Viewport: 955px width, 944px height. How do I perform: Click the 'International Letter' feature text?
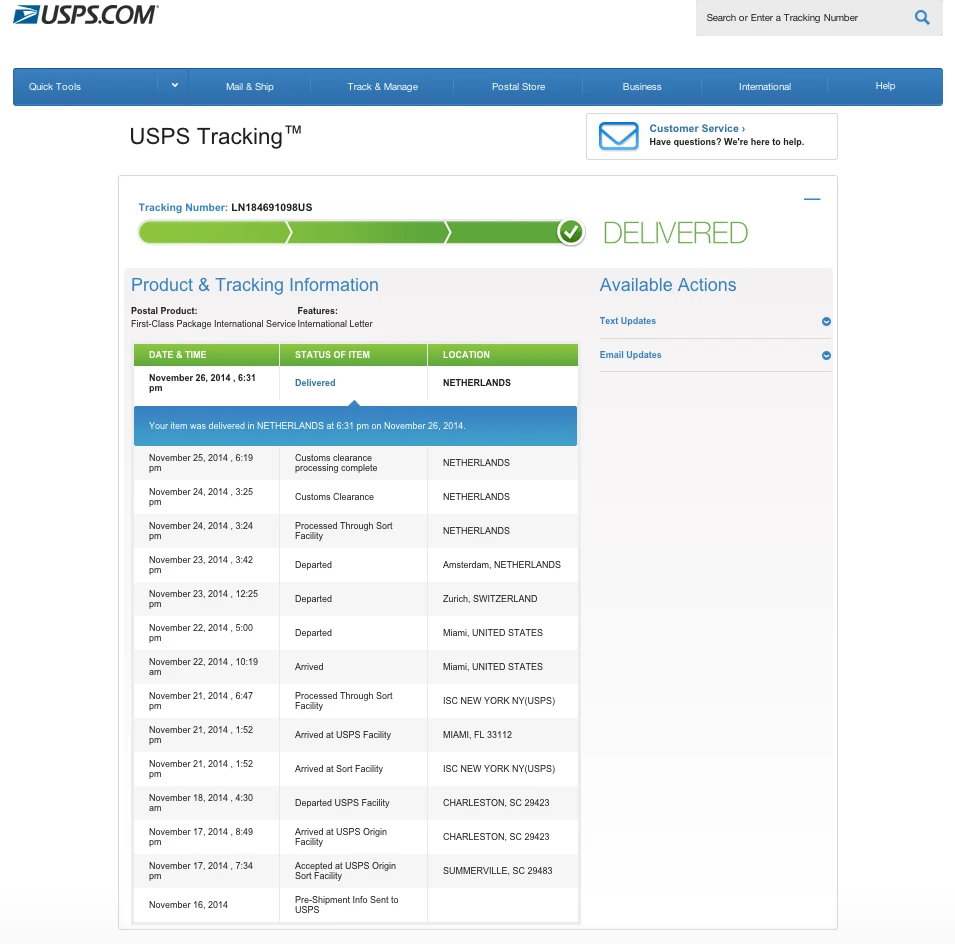[x=335, y=324]
